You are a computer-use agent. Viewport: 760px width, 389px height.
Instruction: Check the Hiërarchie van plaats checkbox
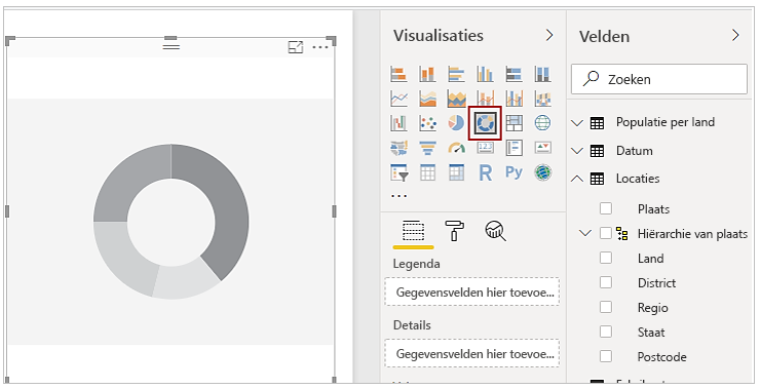click(x=606, y=233)
